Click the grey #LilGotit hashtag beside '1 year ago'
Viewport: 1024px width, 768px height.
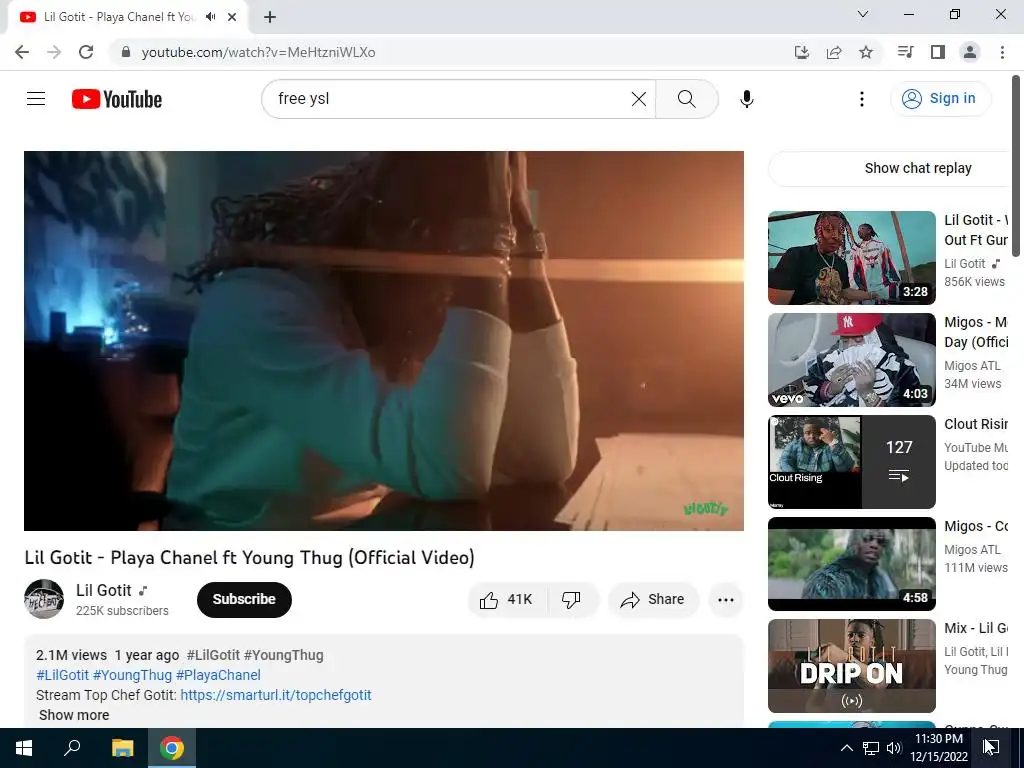[x=213, y=655]
